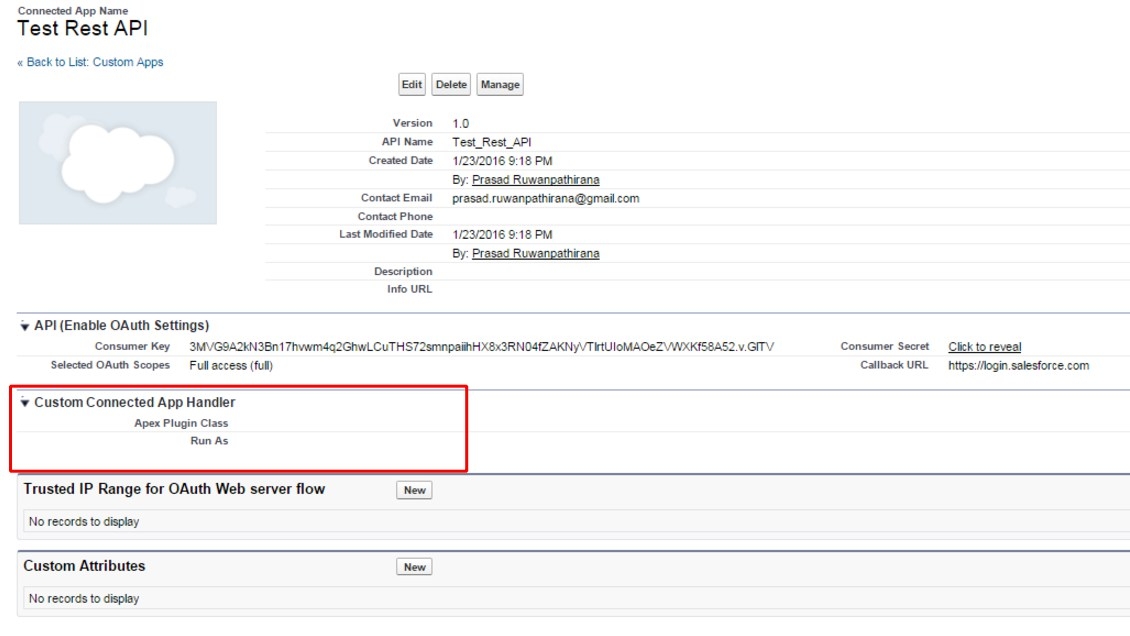Select the callback URL https://login.salesforce.com
The image size is (1130, 636).
1018,365
